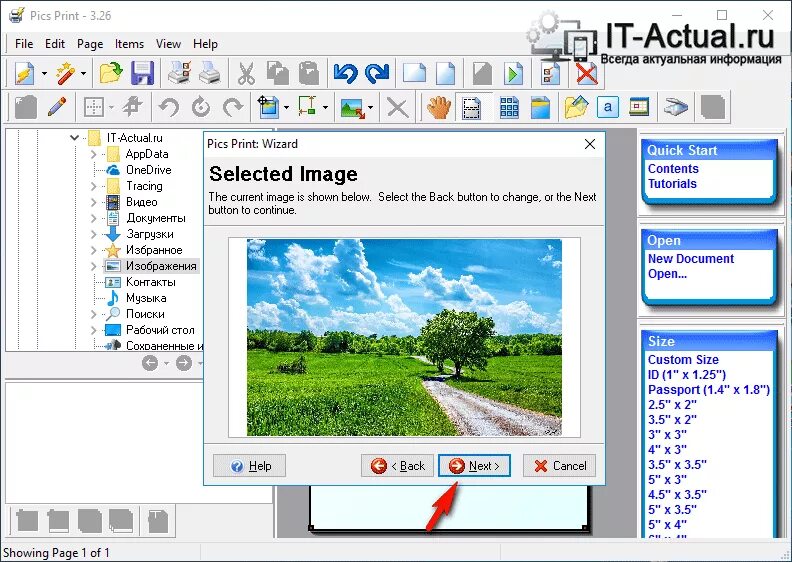Select the hand pan tool
Screen dimensions: 792x562
click(438, 107)
